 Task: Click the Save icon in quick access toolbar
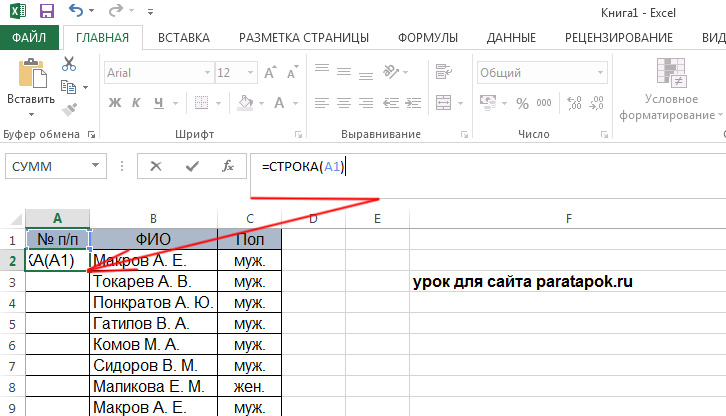47,11
